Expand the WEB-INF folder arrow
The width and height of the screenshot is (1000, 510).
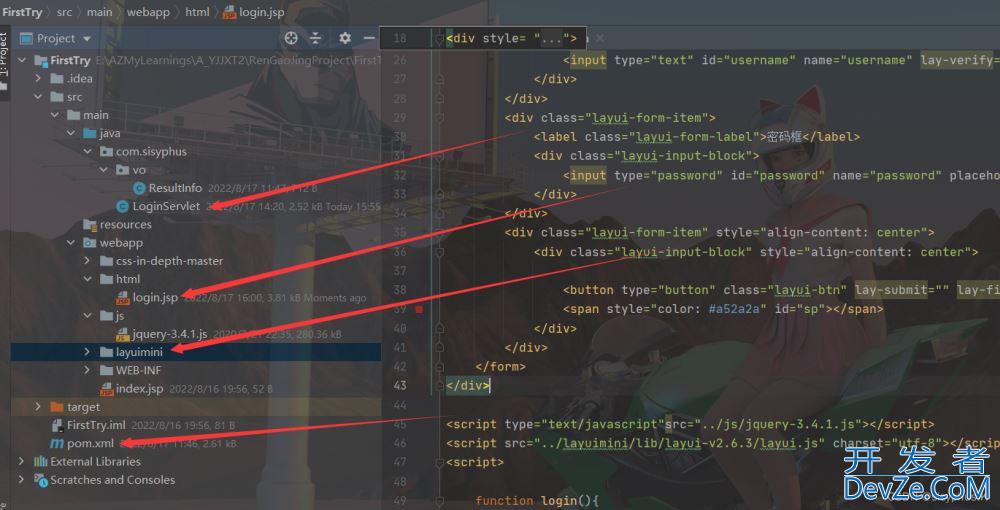87,370
